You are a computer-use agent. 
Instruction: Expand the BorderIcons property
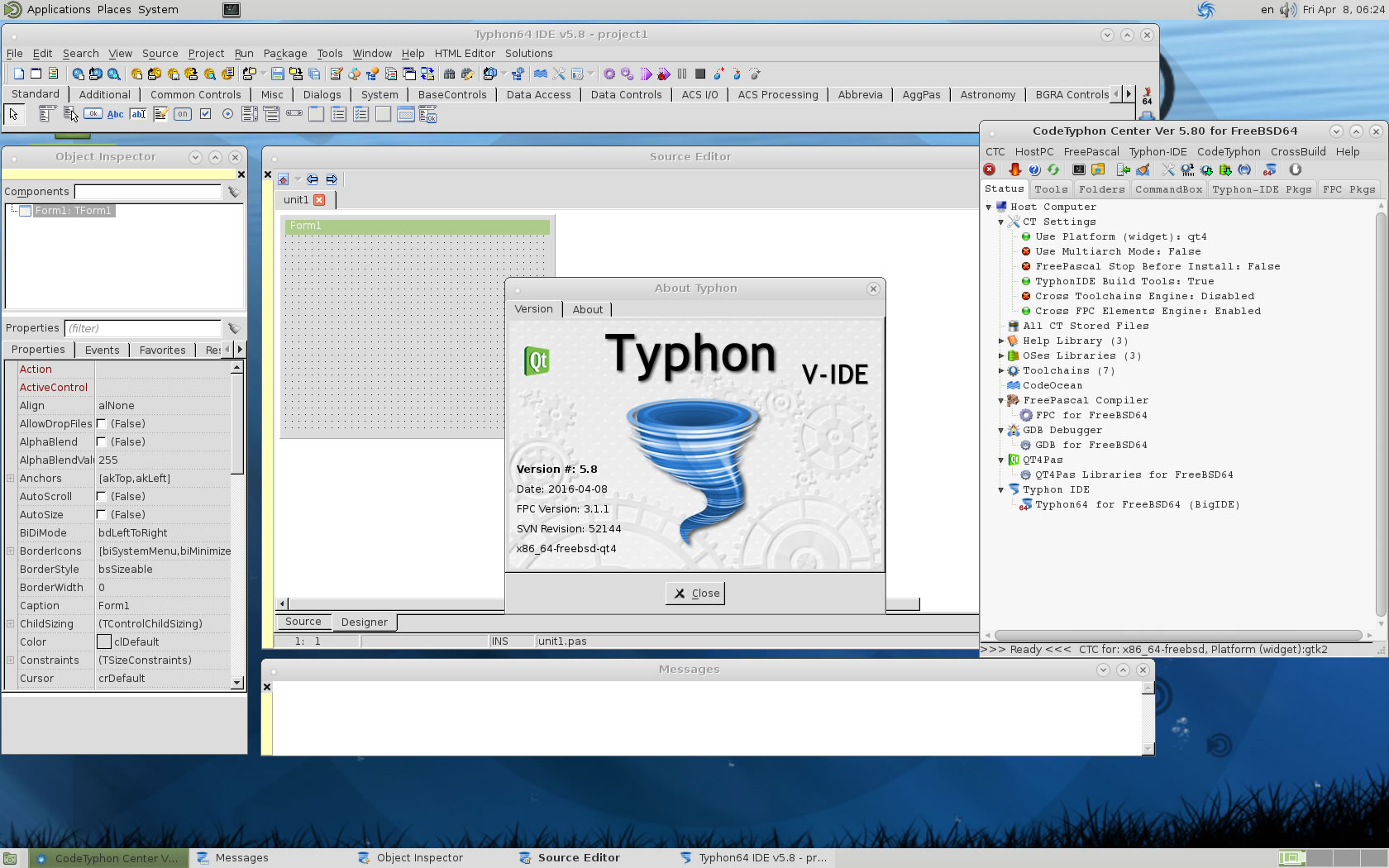pos(11,551)
